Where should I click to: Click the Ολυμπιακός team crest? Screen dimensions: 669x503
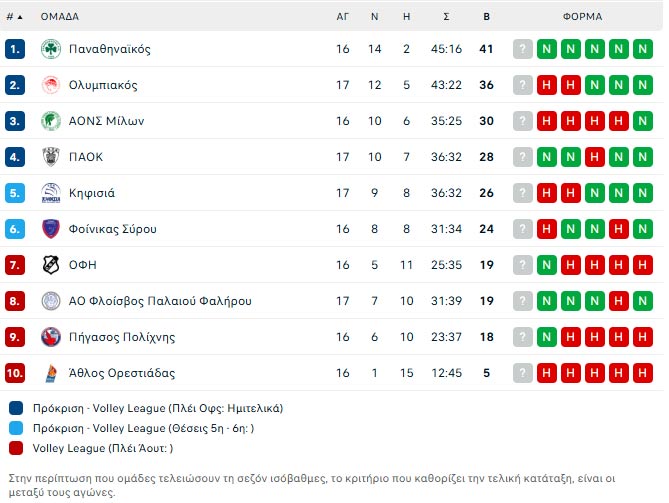coord(51,85)
